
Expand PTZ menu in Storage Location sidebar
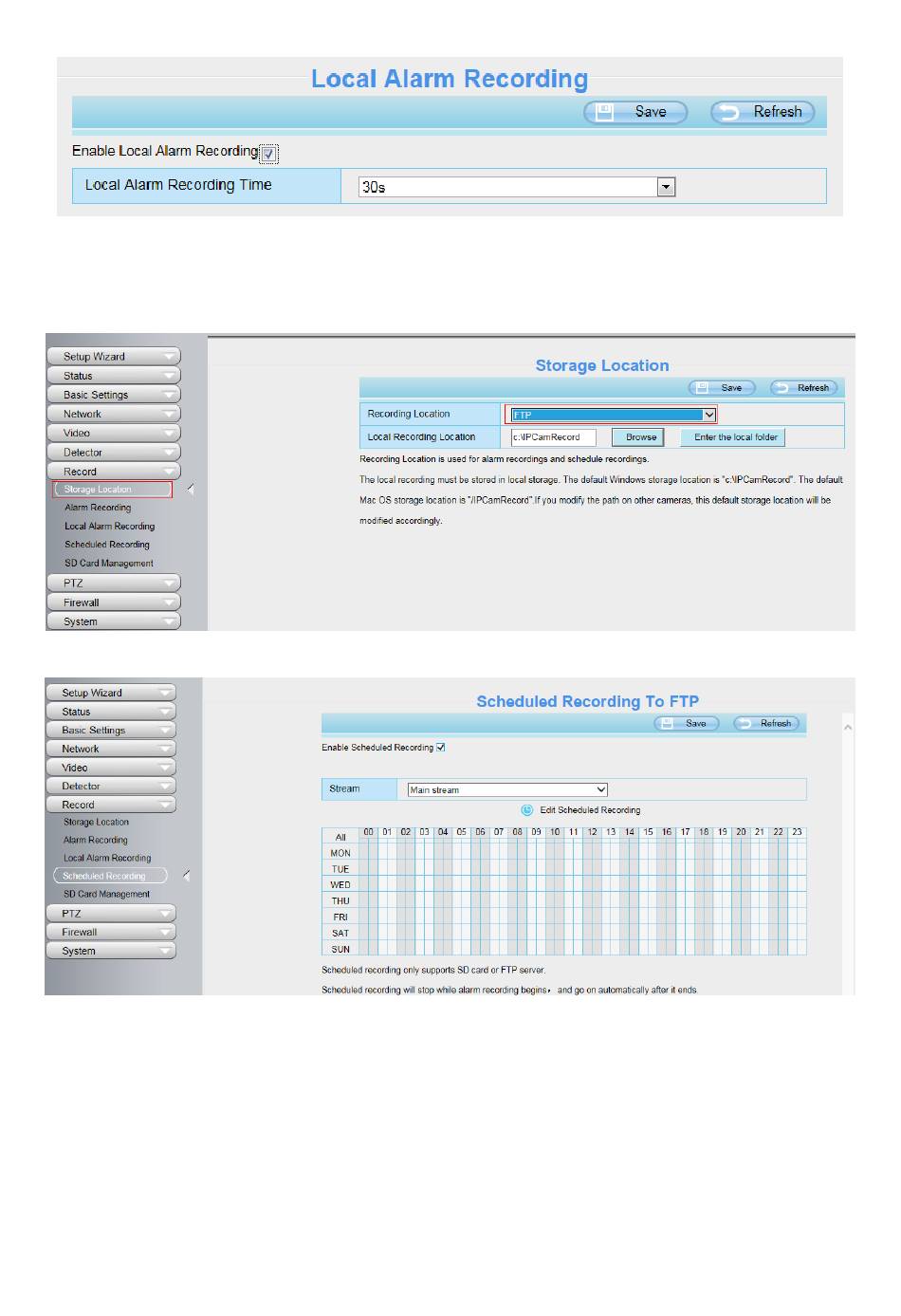113,584
